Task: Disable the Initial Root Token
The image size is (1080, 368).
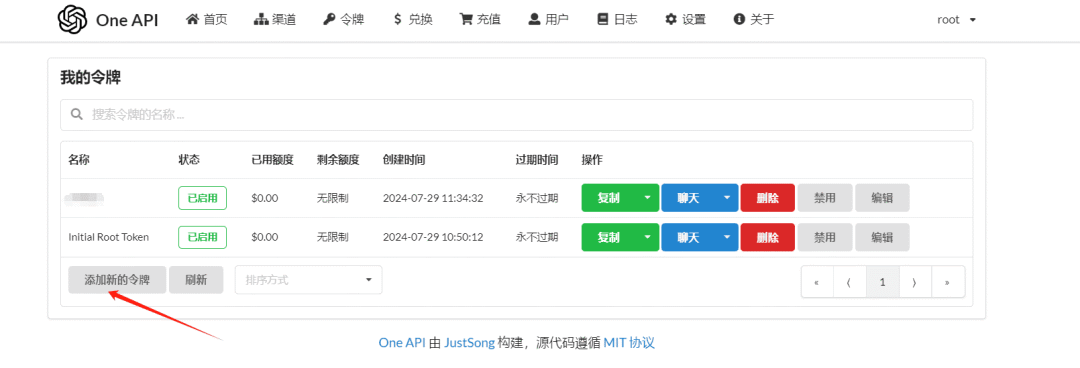Action: [825, 237]
